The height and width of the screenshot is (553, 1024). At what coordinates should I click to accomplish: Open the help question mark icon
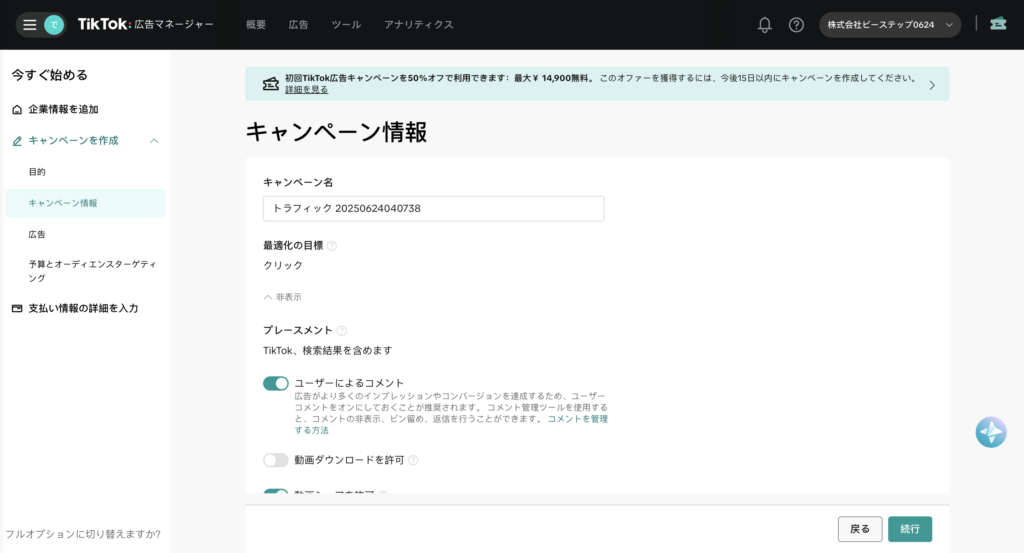pos(796,25)
